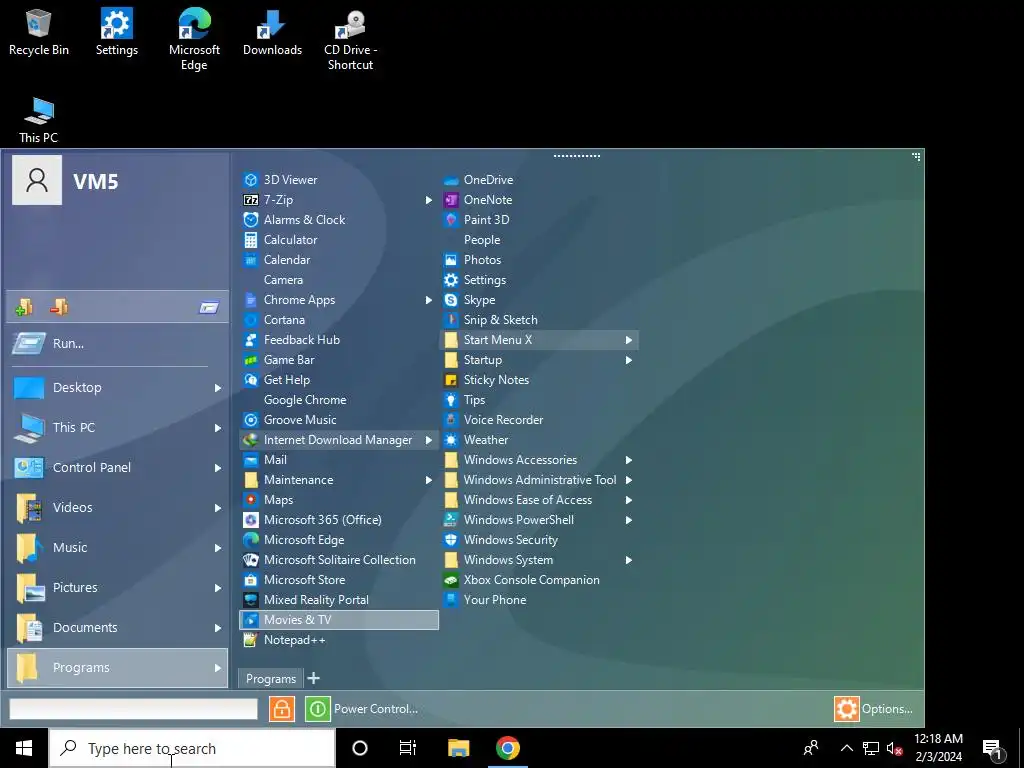Viewport: 1024px width, 768px height.
Task: Open Movies & TV
Action: tap(339, 620)
